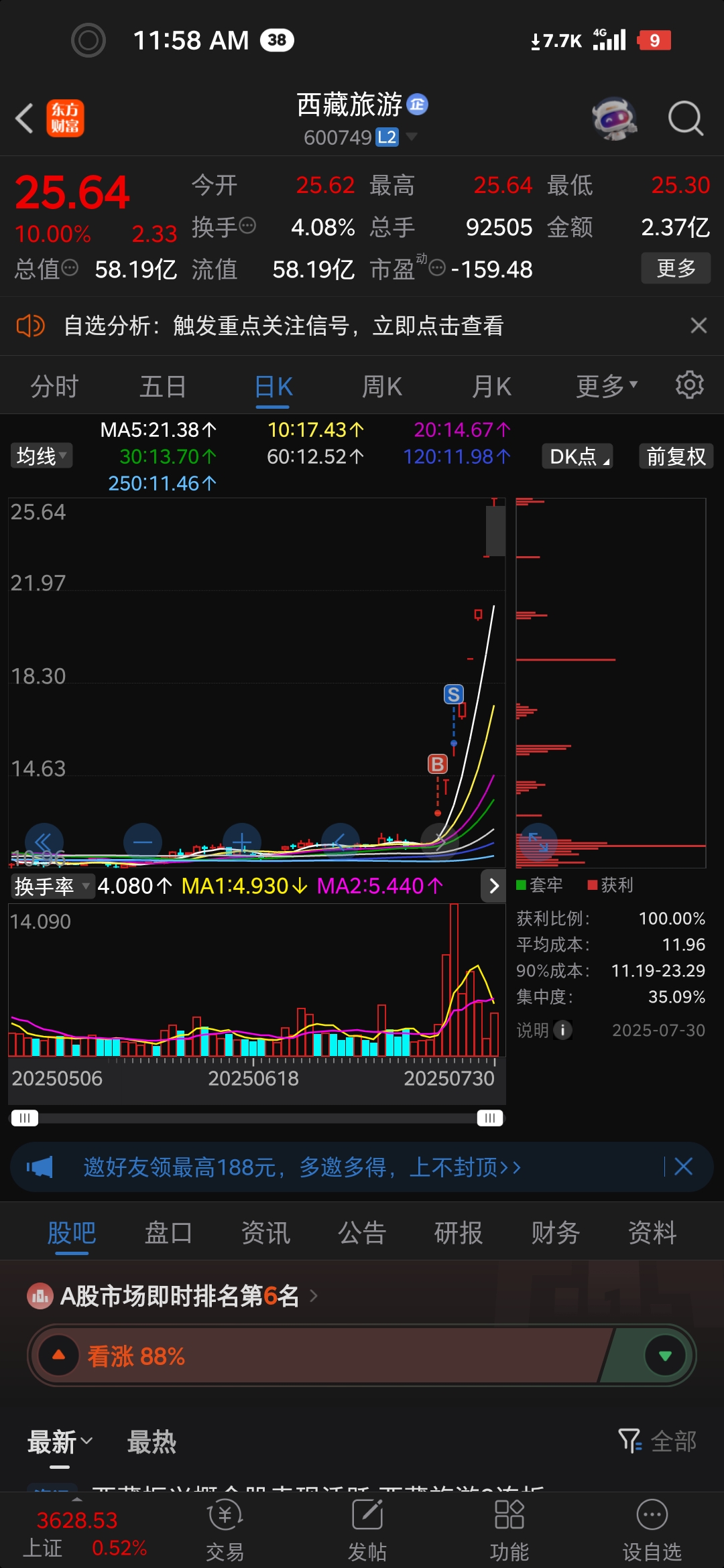Switch to 分时 chart tab
Screen dimensions: 724x1568
54,387
